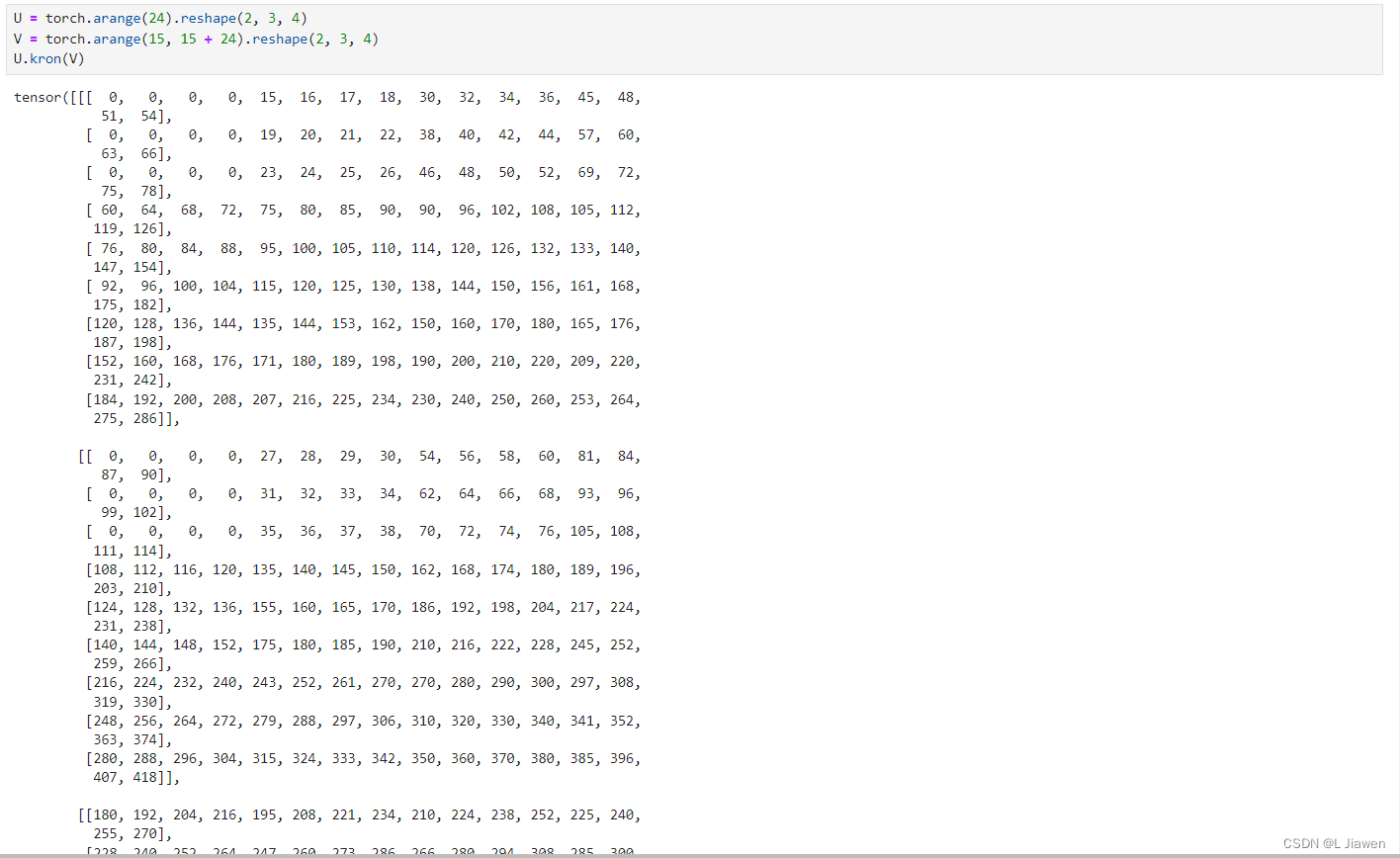
Task: Click the continuation line '119, 126],'
Action: click(132, 228)
